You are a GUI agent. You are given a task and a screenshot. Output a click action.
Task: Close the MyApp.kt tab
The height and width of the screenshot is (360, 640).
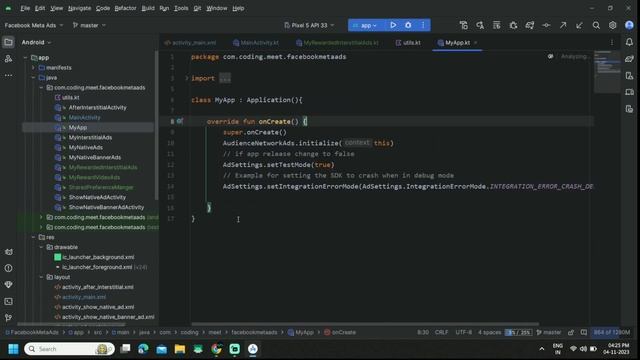pyautogui.click(x=476, y=42)
